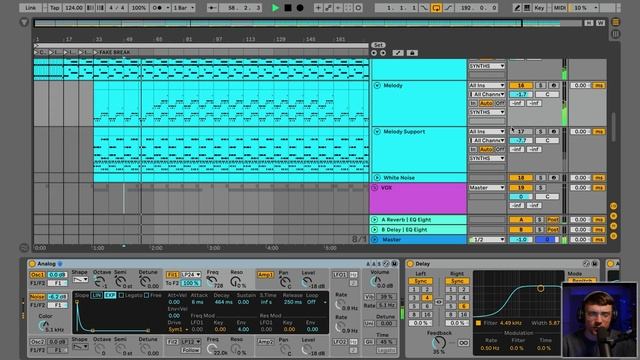Click Analog Volume knob
Image resolution: width=640 pixels, height=360 pixels.
(x=375, y=281)
